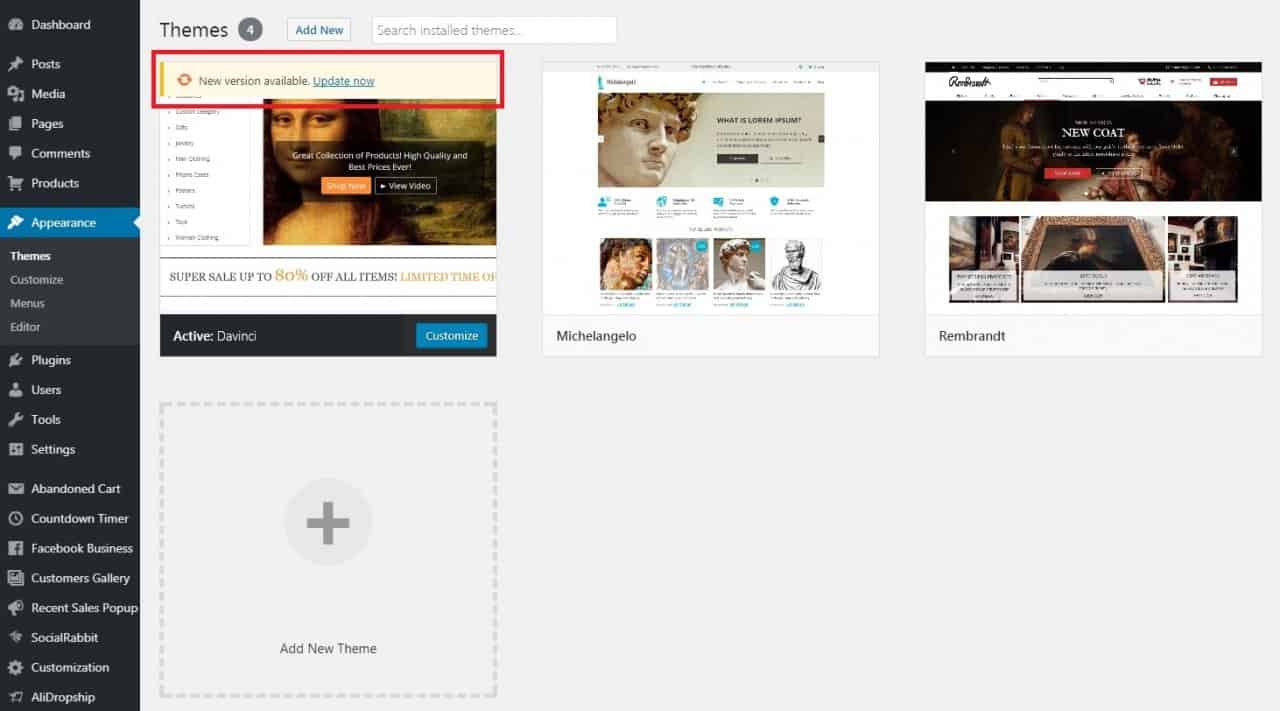Click the Themes page heading
Image resolution: width=1280 pixels, height=711 pixels.
pos(194,30)
